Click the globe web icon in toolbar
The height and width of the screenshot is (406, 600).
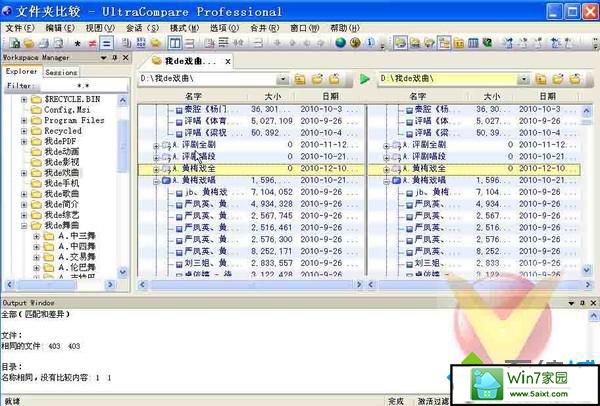click(341, 43)
